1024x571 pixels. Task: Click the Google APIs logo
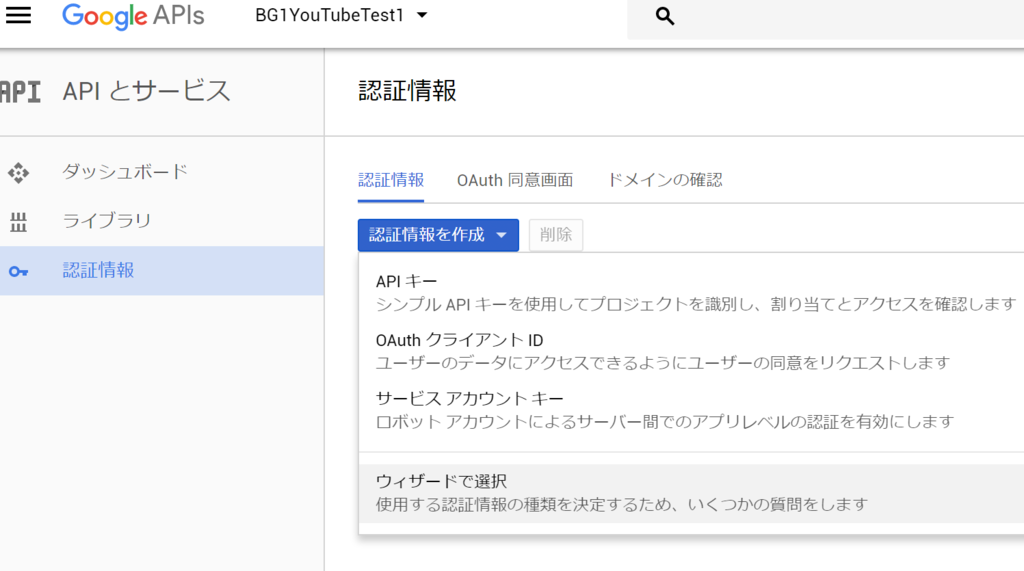point(133,16)
